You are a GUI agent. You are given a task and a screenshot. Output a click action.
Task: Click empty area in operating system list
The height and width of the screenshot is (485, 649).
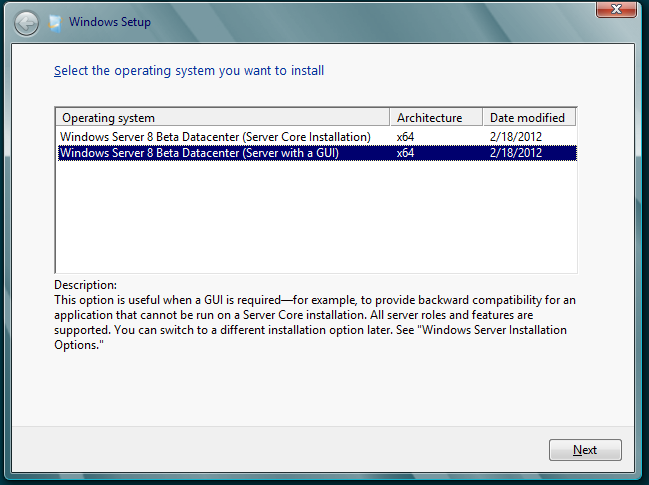(x=317, y=215)
